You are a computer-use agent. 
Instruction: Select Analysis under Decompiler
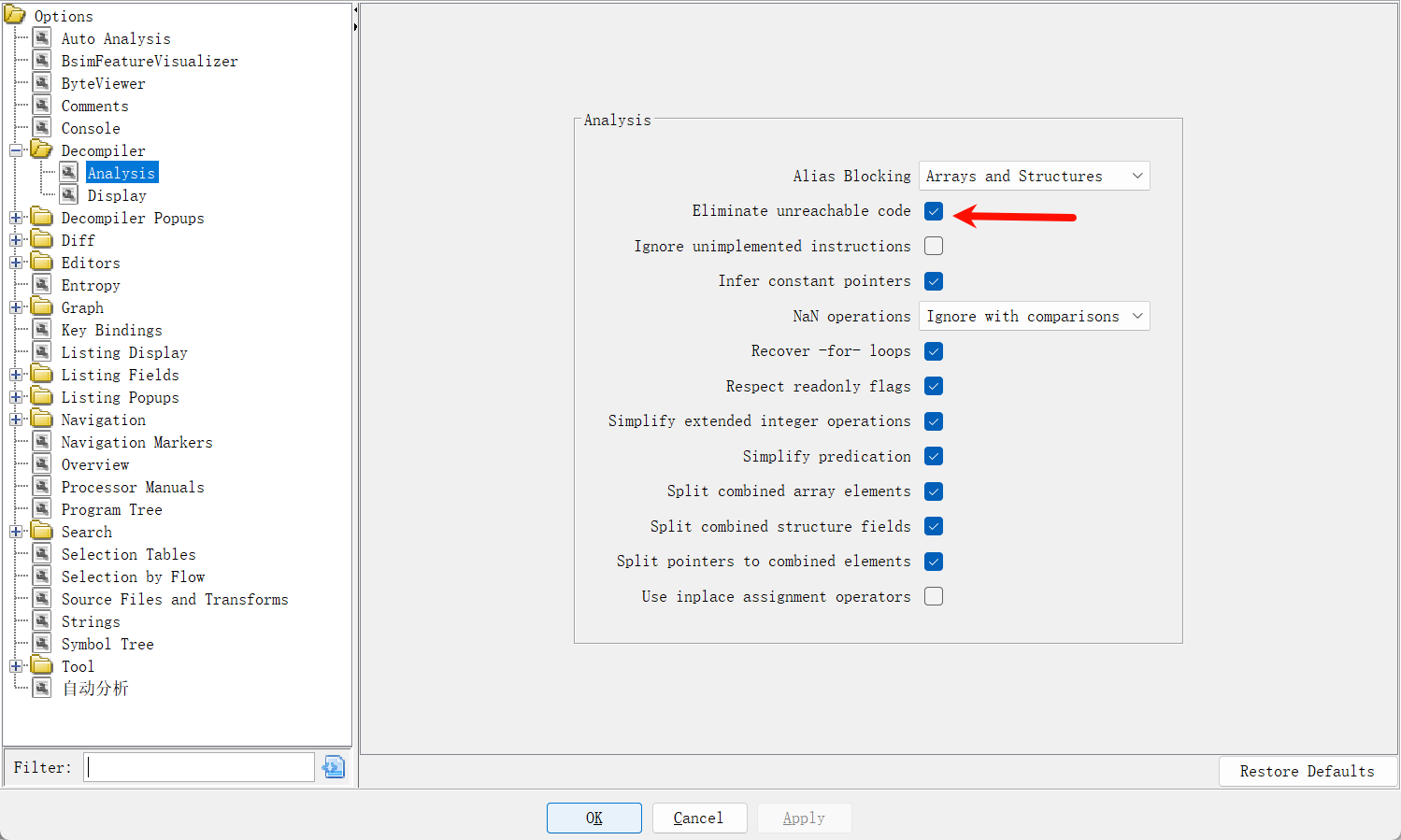(122, 173)
